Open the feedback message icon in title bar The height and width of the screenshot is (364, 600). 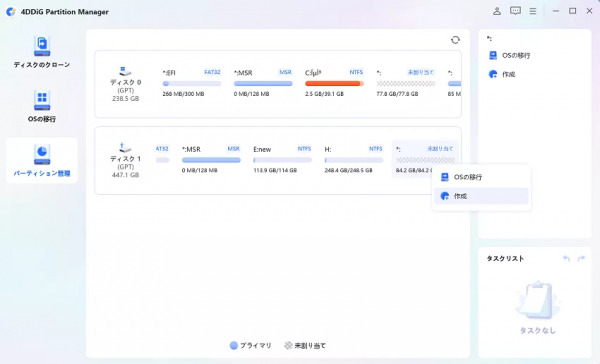pyautogui.click(x=515, y=11)
